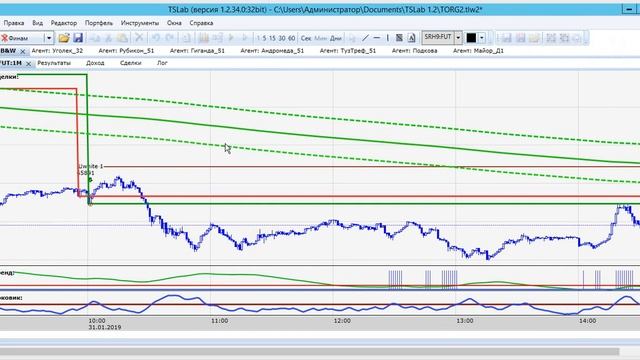Click the hatched pattern tool icon
The width and height of the screenshot is (640, 360).
pyautogui.click(x=400, y=38)
